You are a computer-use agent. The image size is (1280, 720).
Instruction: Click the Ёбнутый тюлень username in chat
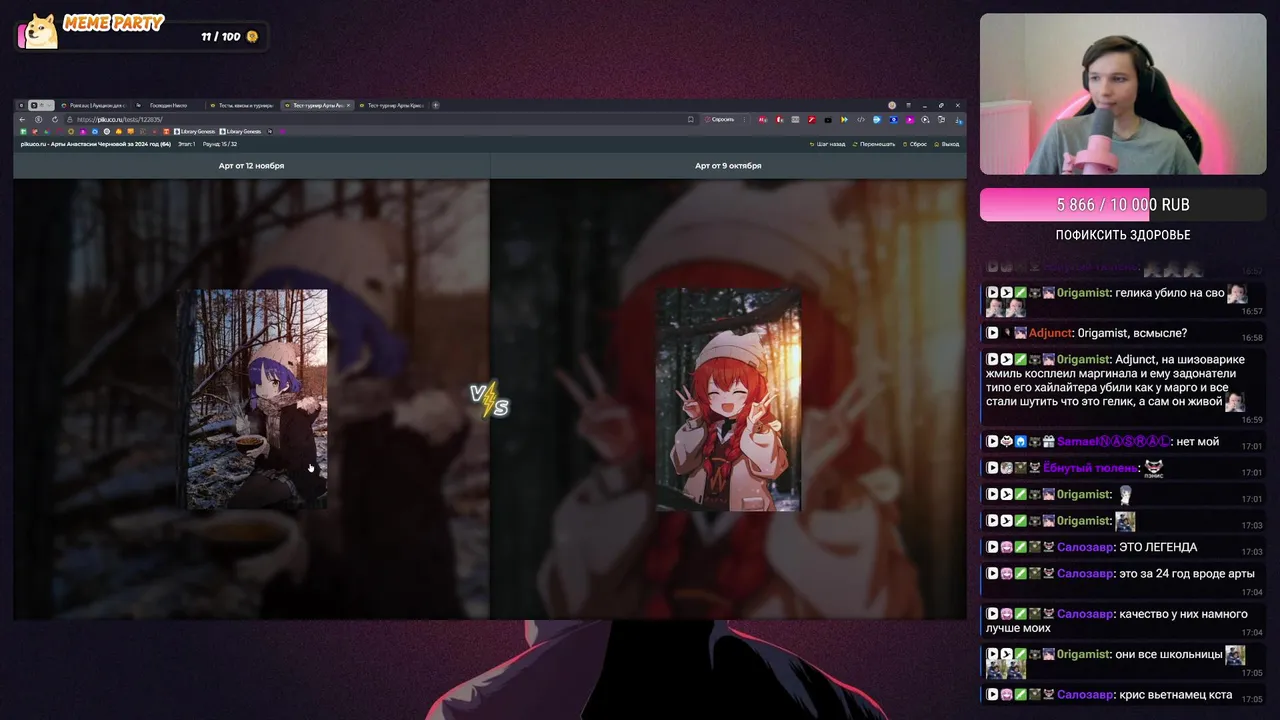pyautogui.click(x=1091, y=468)
